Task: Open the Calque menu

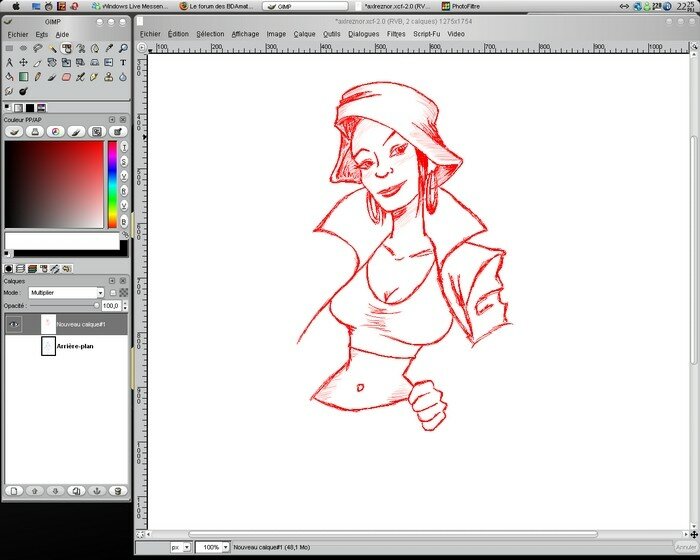Action: tap(304, 34)
